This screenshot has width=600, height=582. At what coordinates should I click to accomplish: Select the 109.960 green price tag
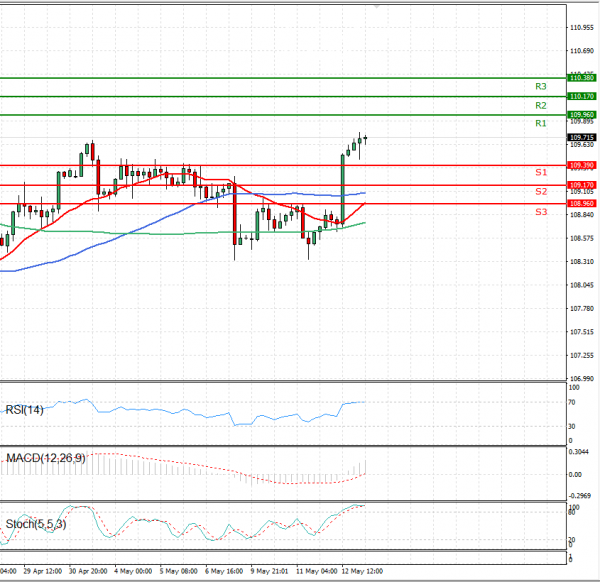tap(581, 114)
